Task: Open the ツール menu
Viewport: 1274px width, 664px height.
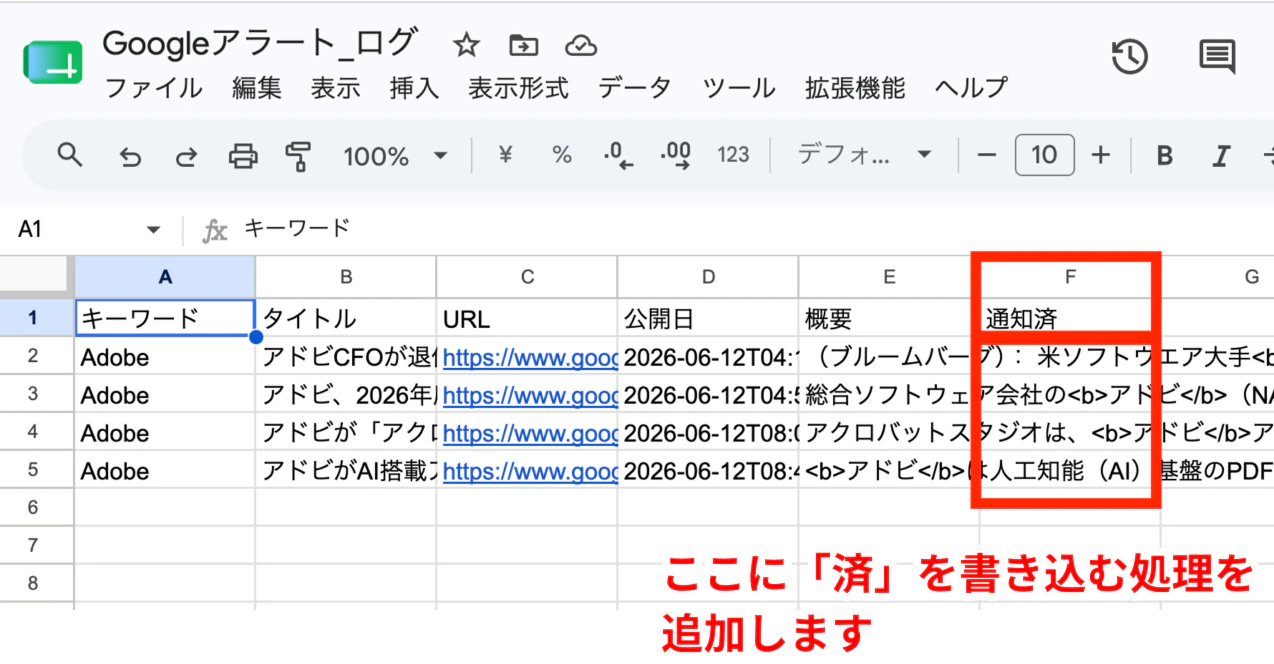Action: pyautogui.click(x=739, y=88)
